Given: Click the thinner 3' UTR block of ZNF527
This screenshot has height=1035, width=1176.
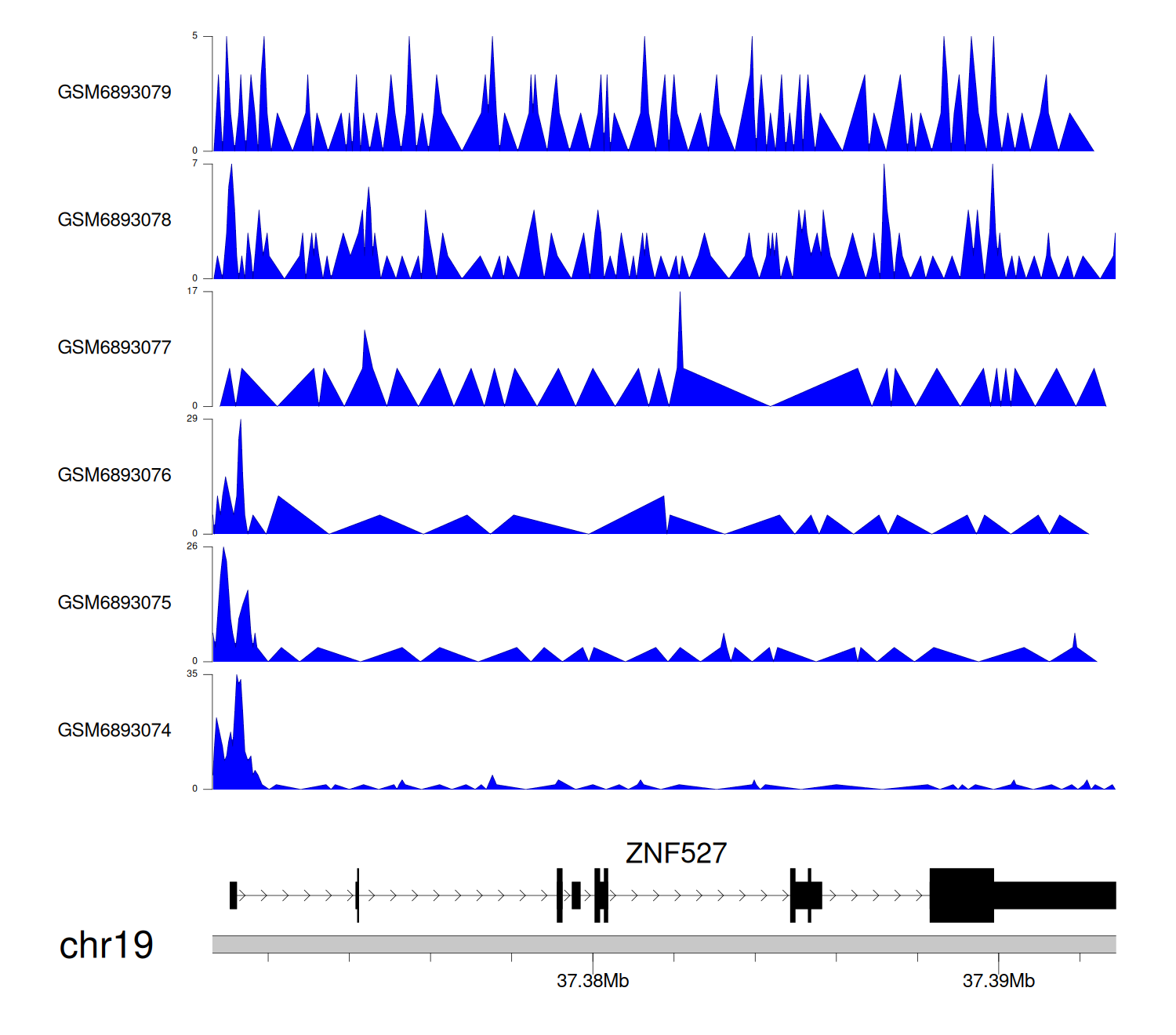Looking at the screenshot, I should (x=1054, y=895).
